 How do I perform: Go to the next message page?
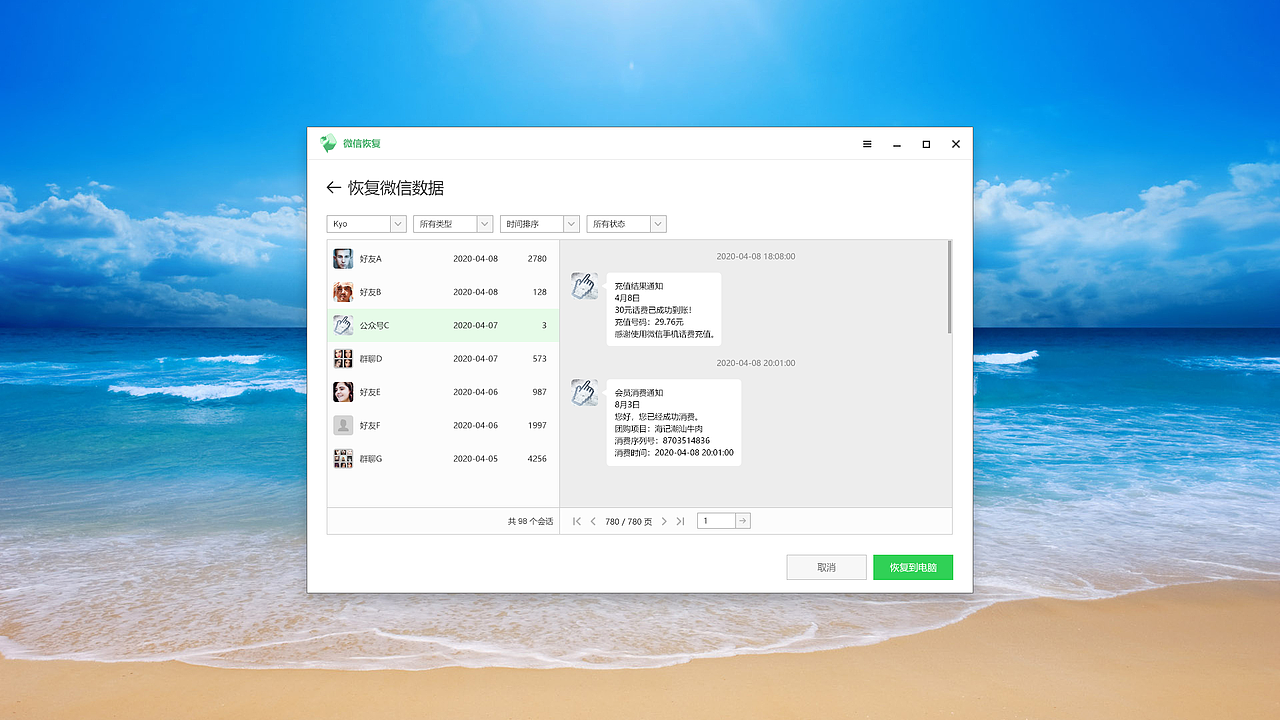pyautogui.click(x=664, y=521)
